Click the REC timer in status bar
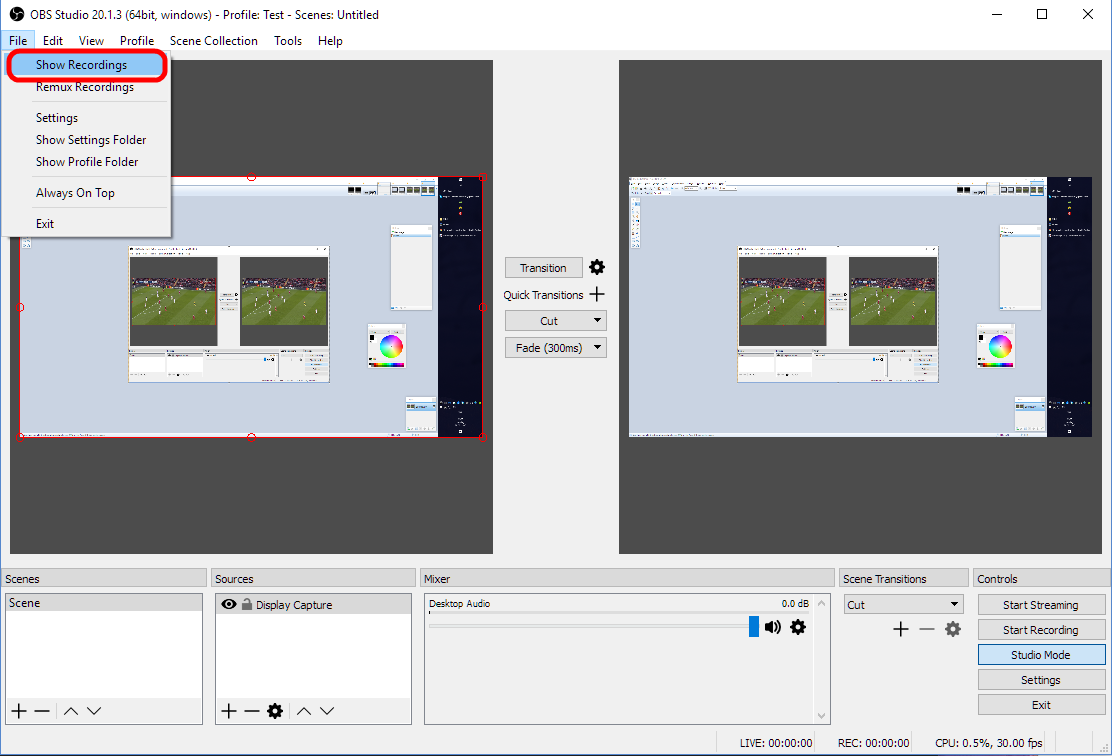The image size is (1112, 756). [x=874, y=743]
